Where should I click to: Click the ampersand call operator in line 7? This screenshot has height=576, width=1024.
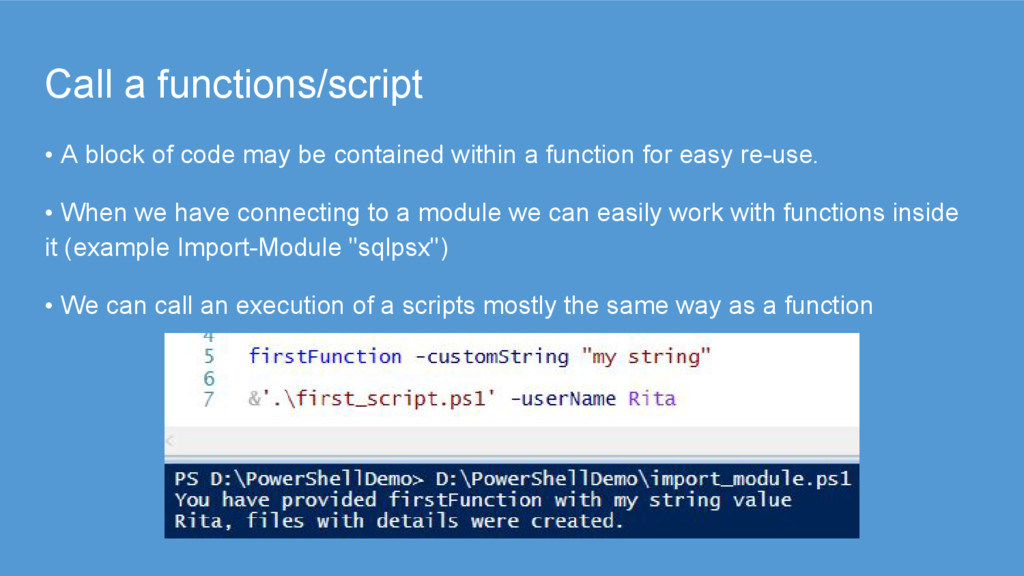point(254,398)
